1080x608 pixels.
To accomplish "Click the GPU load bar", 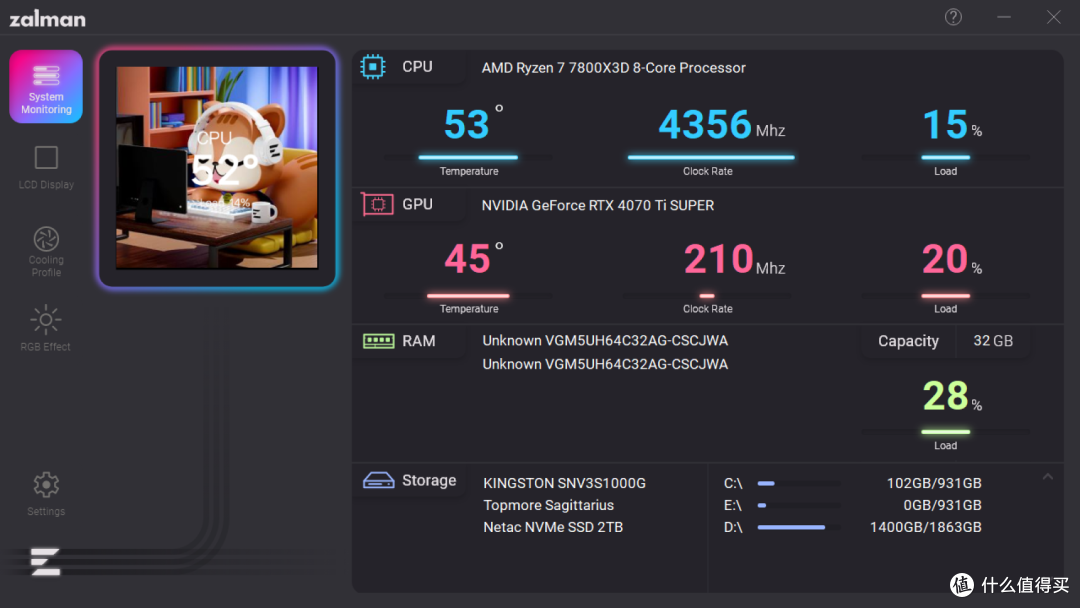I will [x=946, y=295].
